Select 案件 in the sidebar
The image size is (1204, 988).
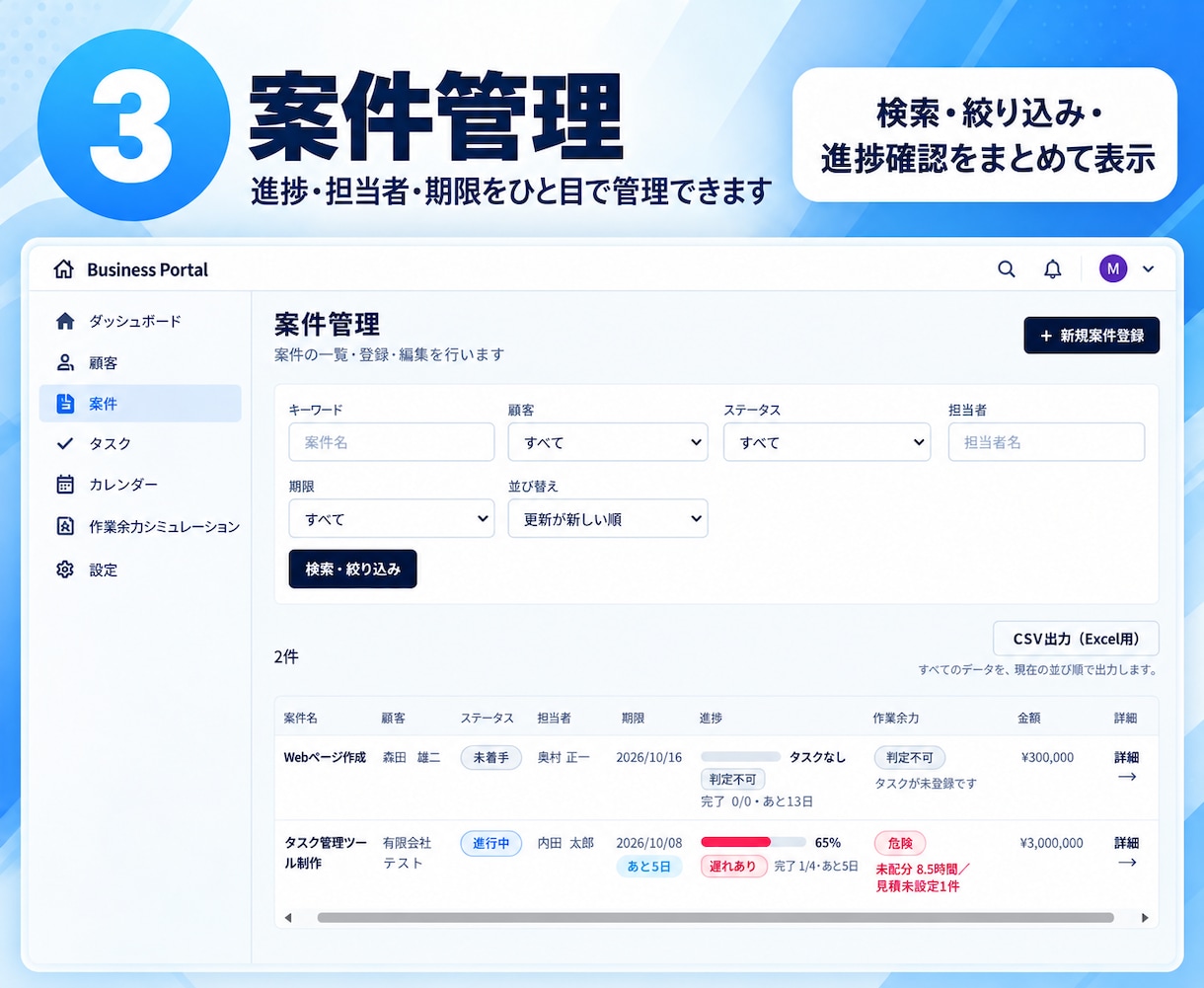[x=140, y=403]
